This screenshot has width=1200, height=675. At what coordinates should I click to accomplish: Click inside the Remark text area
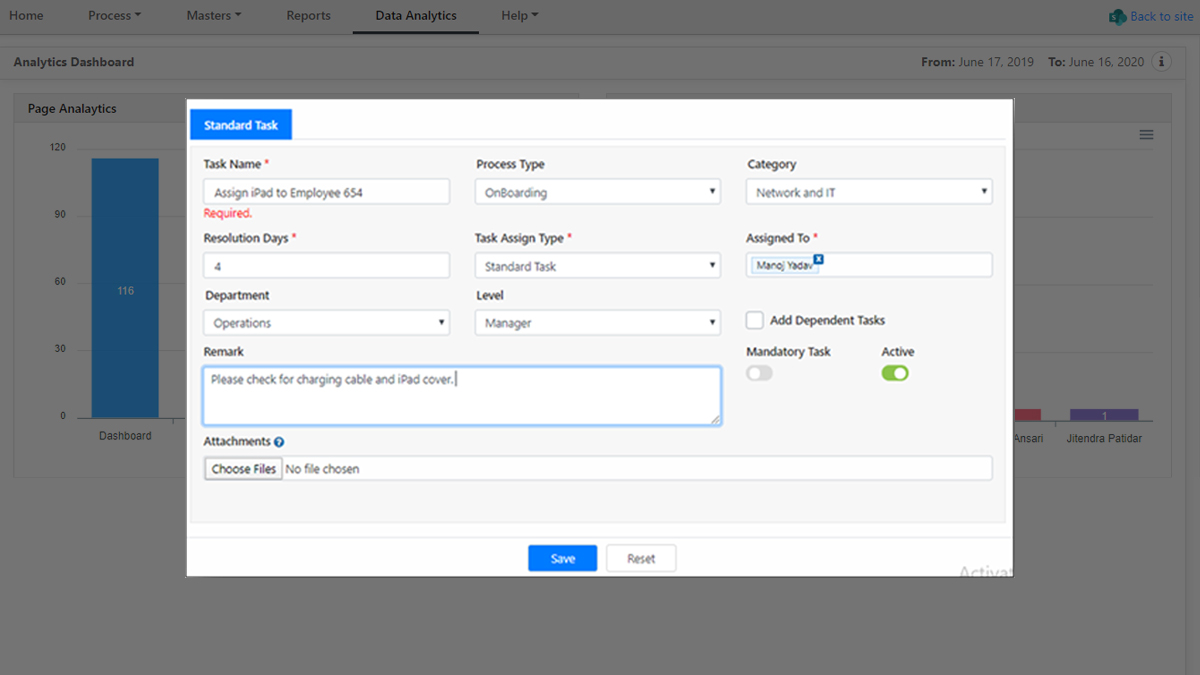tap(462, 395)
